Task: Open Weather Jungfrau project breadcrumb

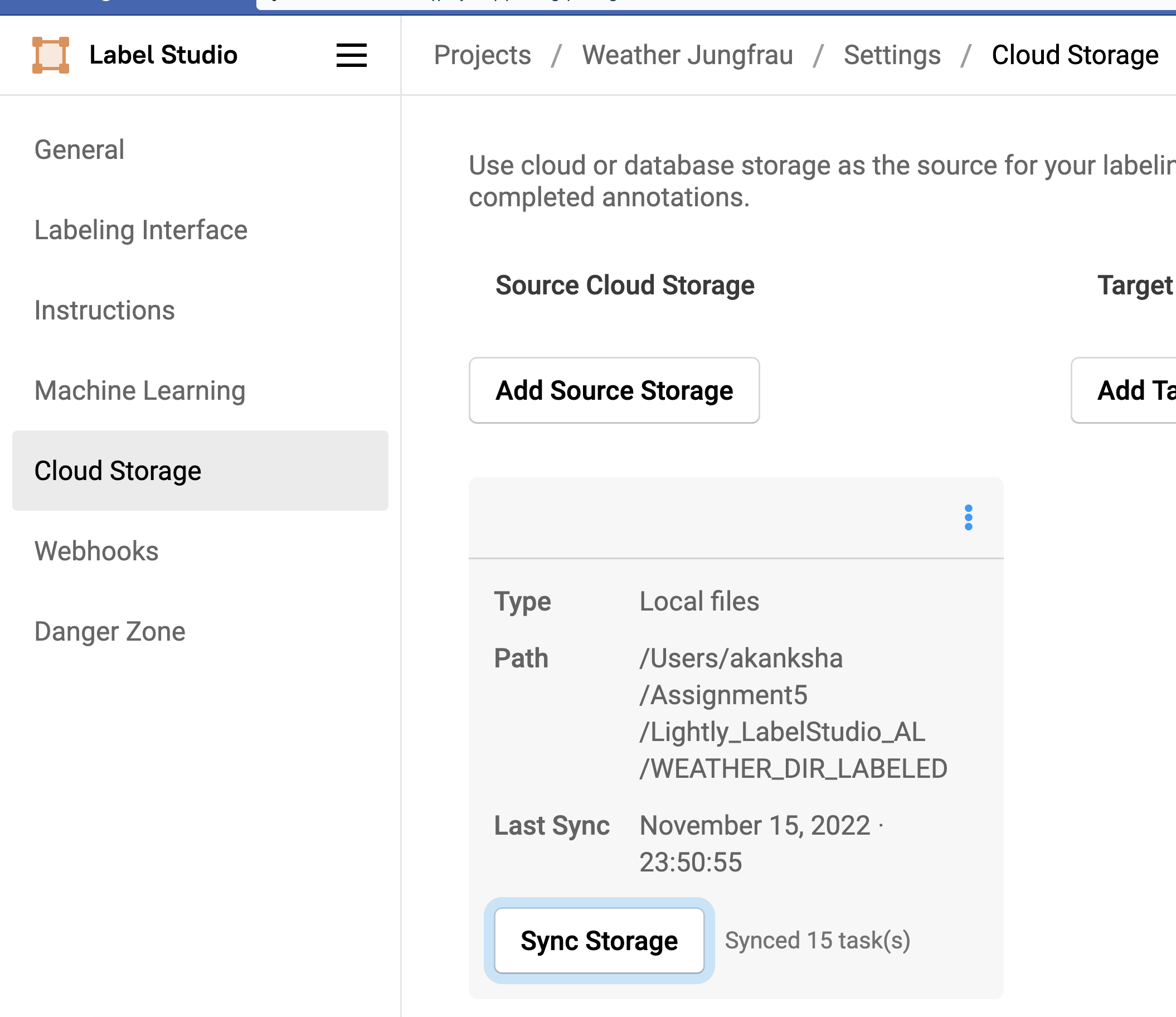Action: [687, 55]
